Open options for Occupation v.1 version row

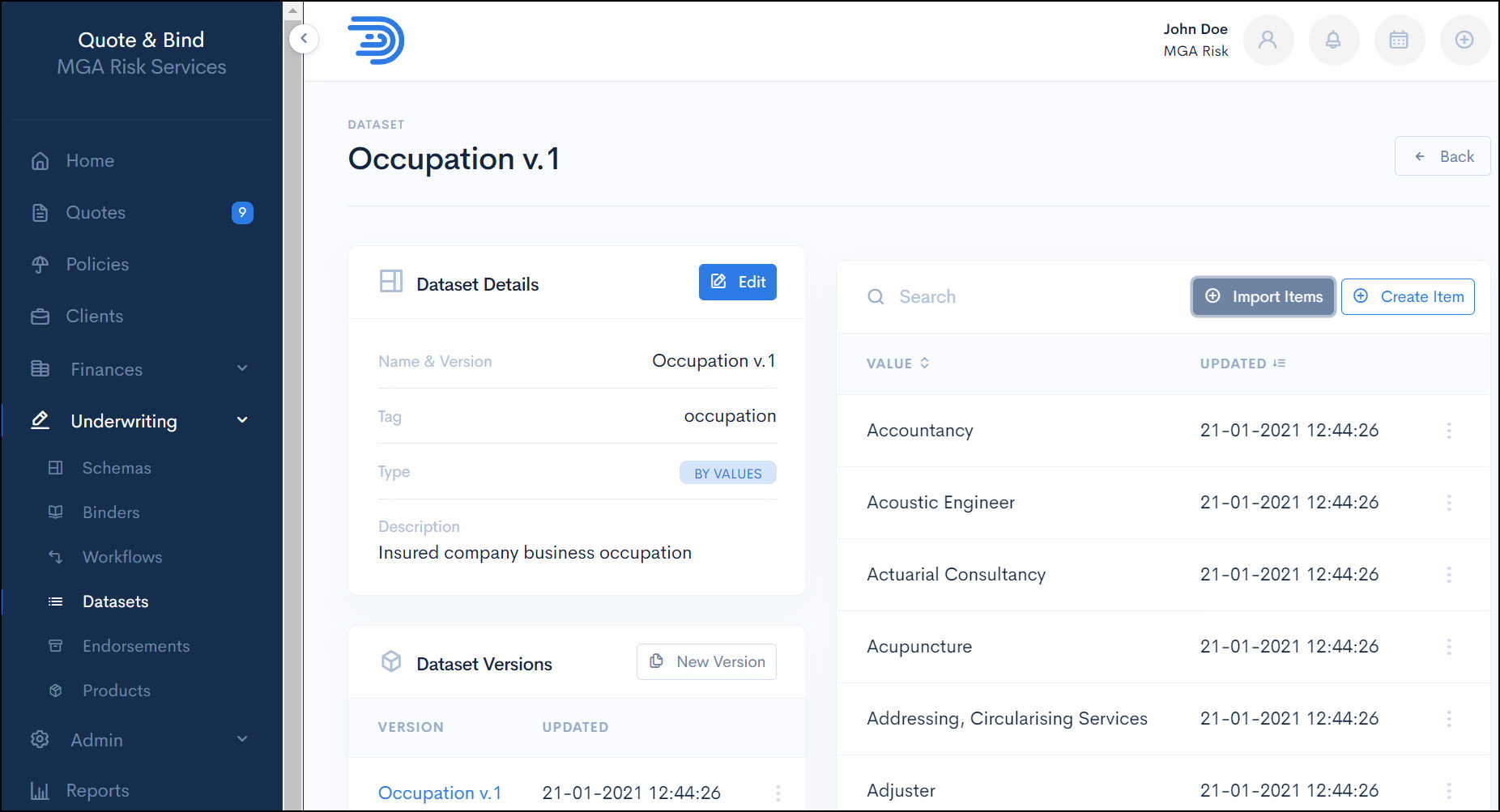point(778,793)
